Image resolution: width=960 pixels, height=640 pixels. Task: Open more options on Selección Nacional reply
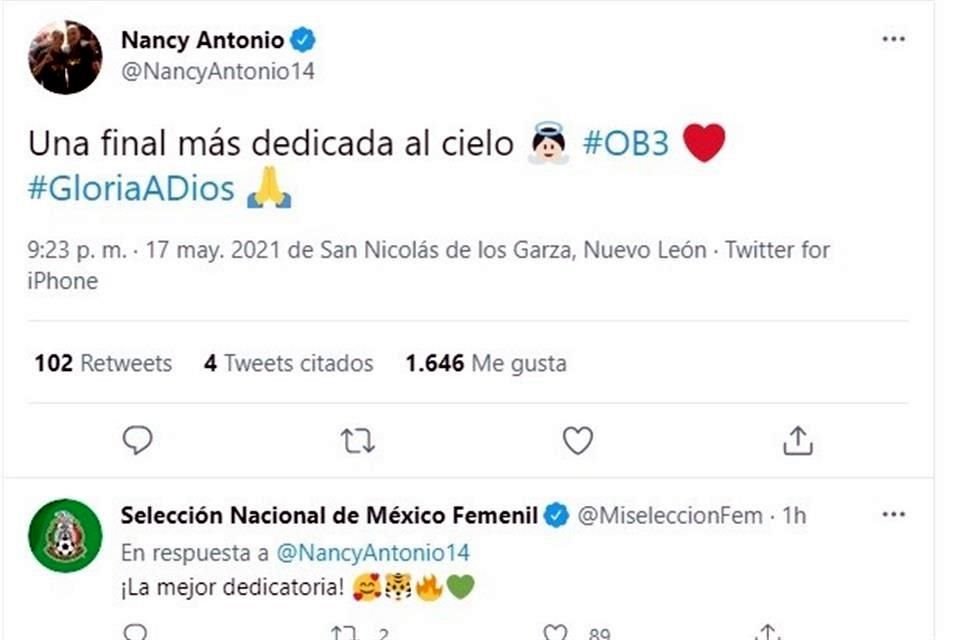point(893,515)
